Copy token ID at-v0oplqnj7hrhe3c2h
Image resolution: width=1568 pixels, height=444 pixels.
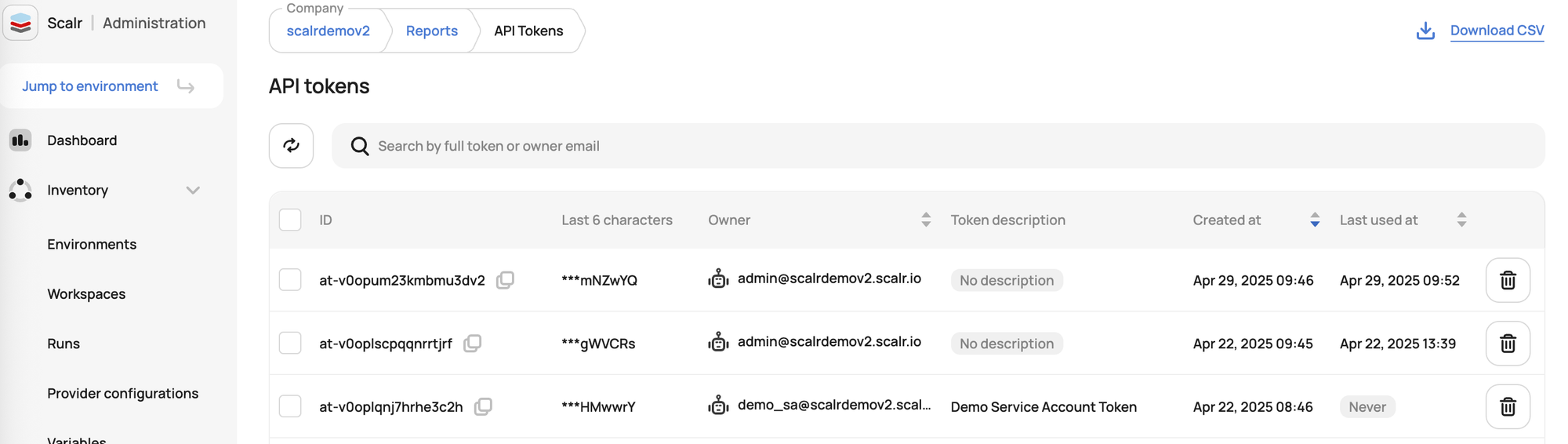click(x=484, y=406)
